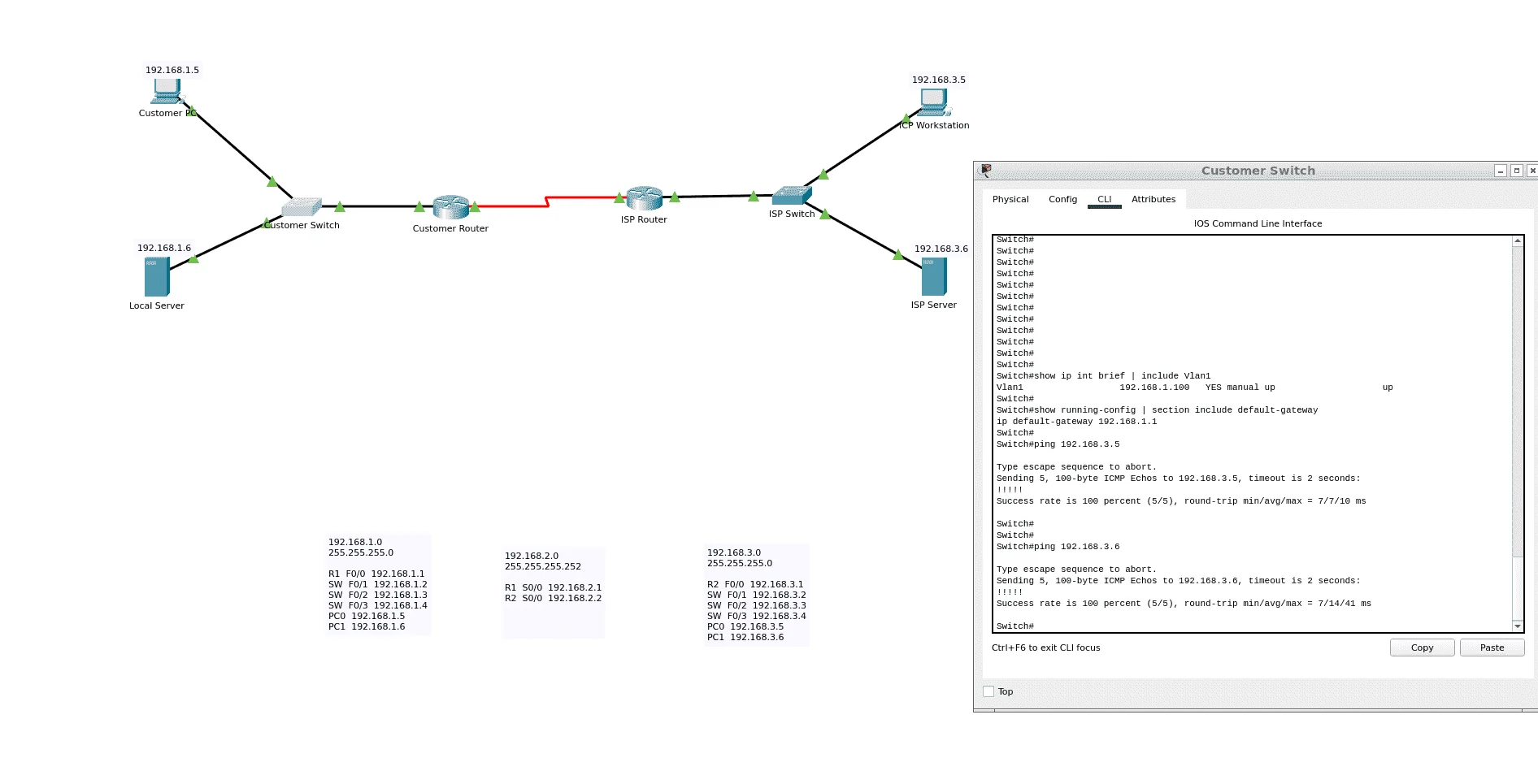This screenshot has height=784, width=1538.
Task: Select the CLI tab
Action: coord(1105,199)
